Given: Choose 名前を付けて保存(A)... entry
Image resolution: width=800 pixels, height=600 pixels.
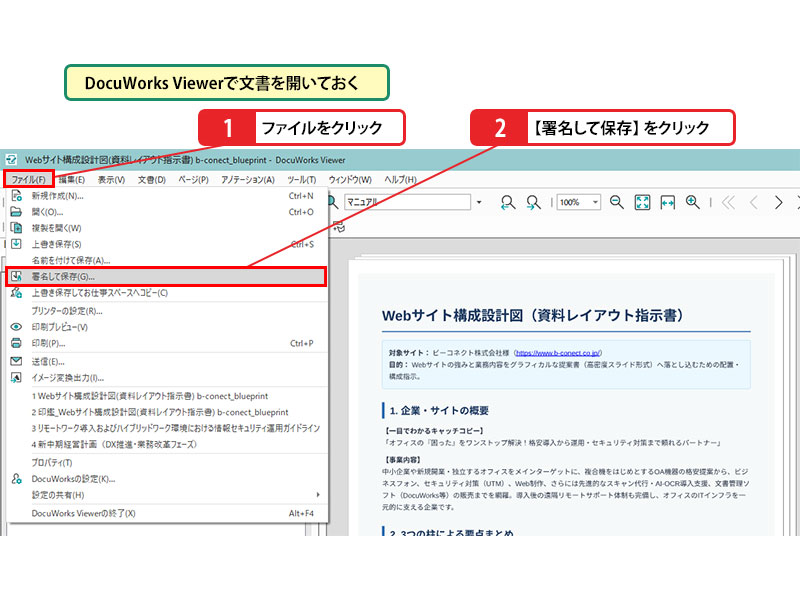Looking at the screenshot, I should [x=166, y=261].
